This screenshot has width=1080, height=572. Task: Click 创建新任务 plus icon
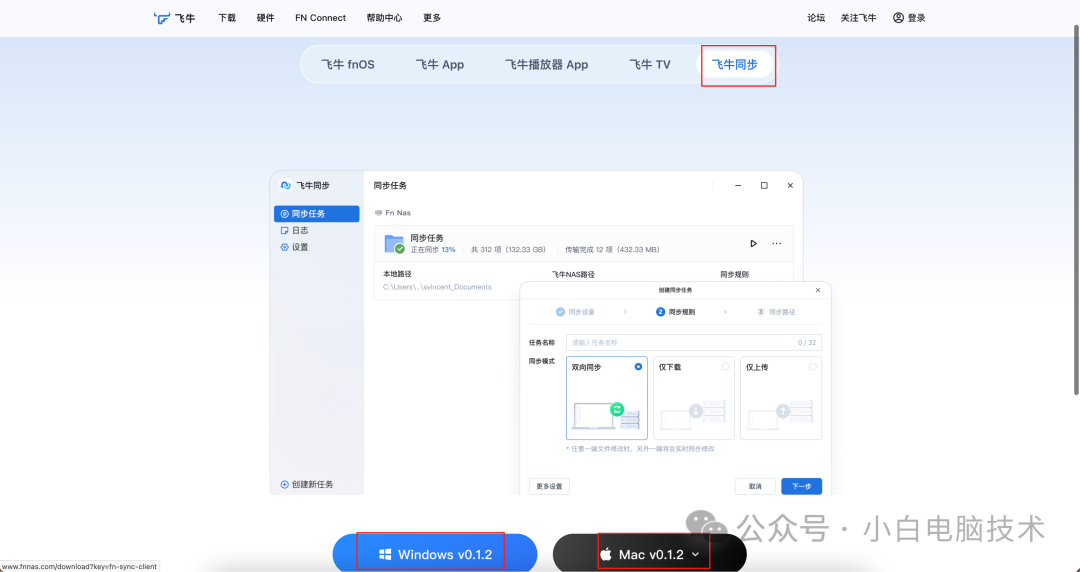284,484
